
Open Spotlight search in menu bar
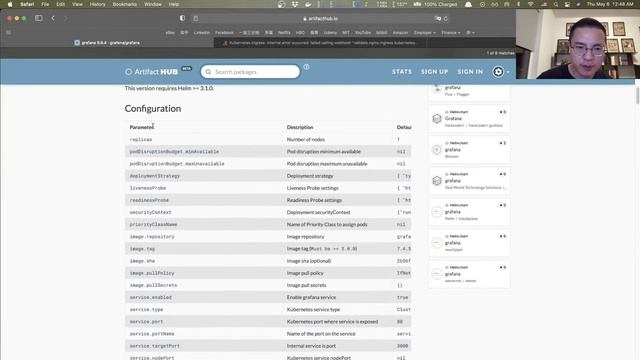pos(556,4)
